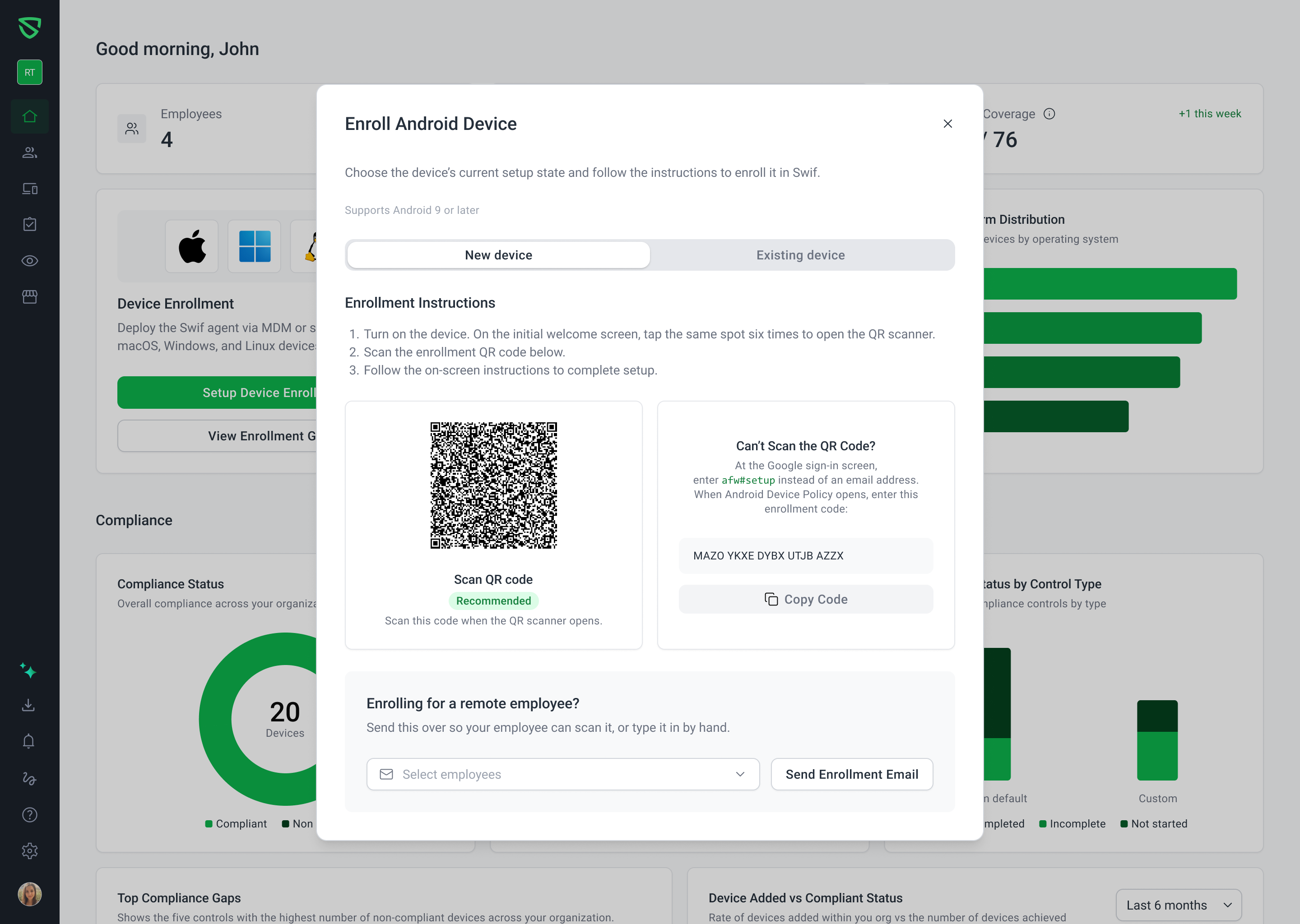Screen dimensions: 1300x924
Task: Click the Custom bar in the chart
Action: tap(1157, 740)
